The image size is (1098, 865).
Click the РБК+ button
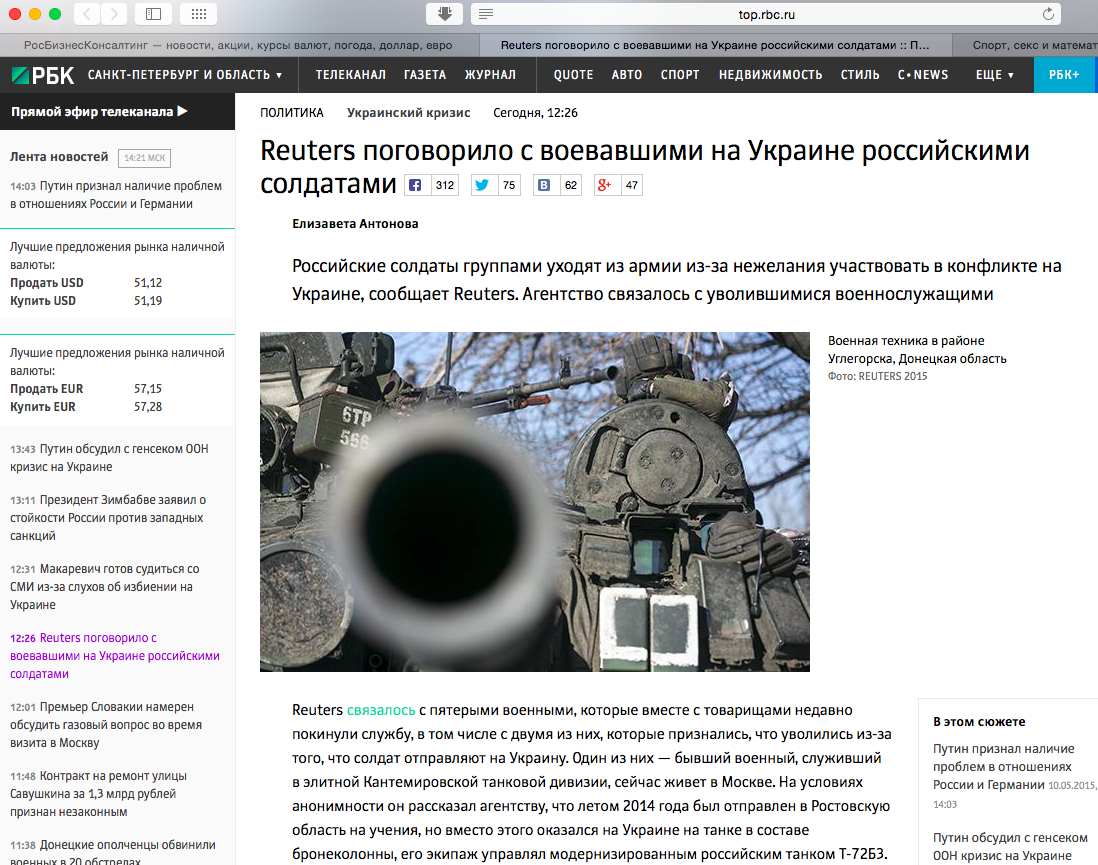(x=1064, y=75)
